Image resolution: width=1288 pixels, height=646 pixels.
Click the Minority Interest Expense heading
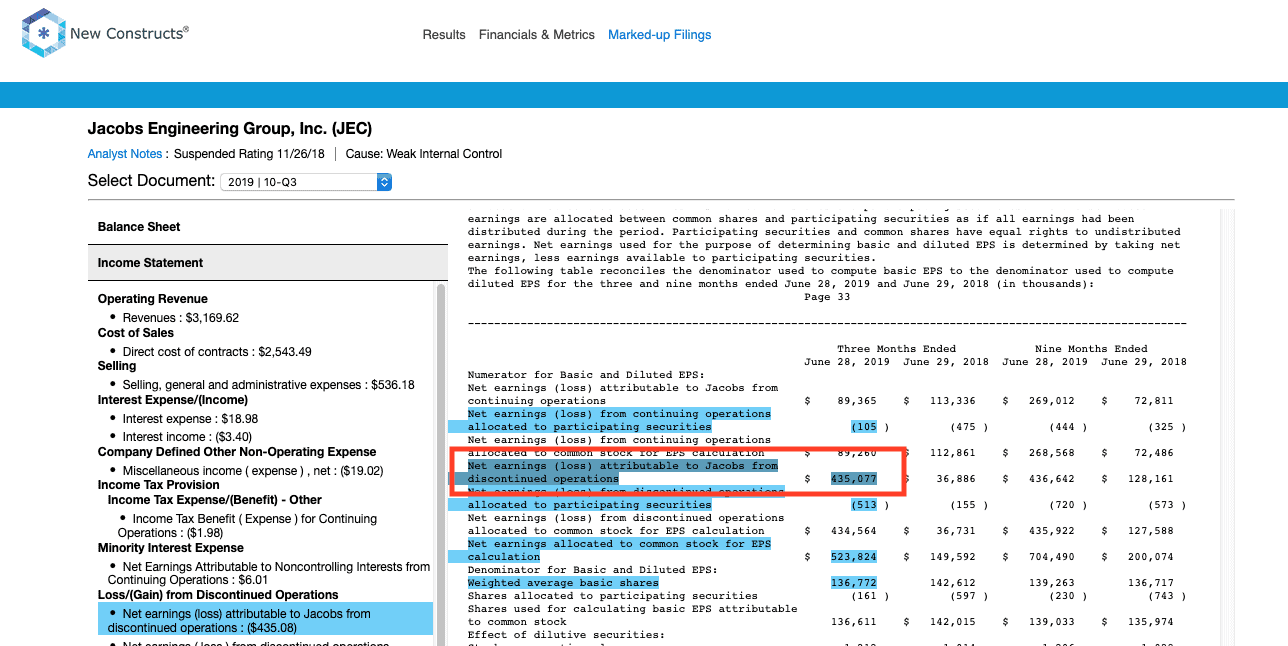[x=171, y=548]
